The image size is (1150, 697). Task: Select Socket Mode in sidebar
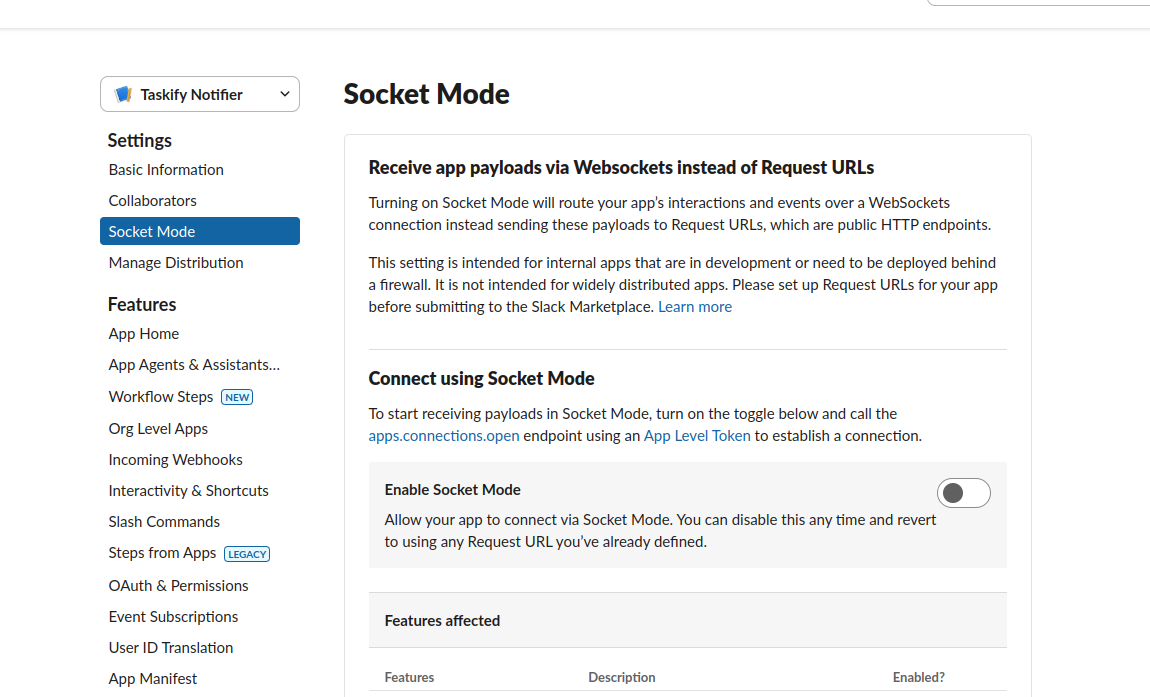click(x=152, y=232)
